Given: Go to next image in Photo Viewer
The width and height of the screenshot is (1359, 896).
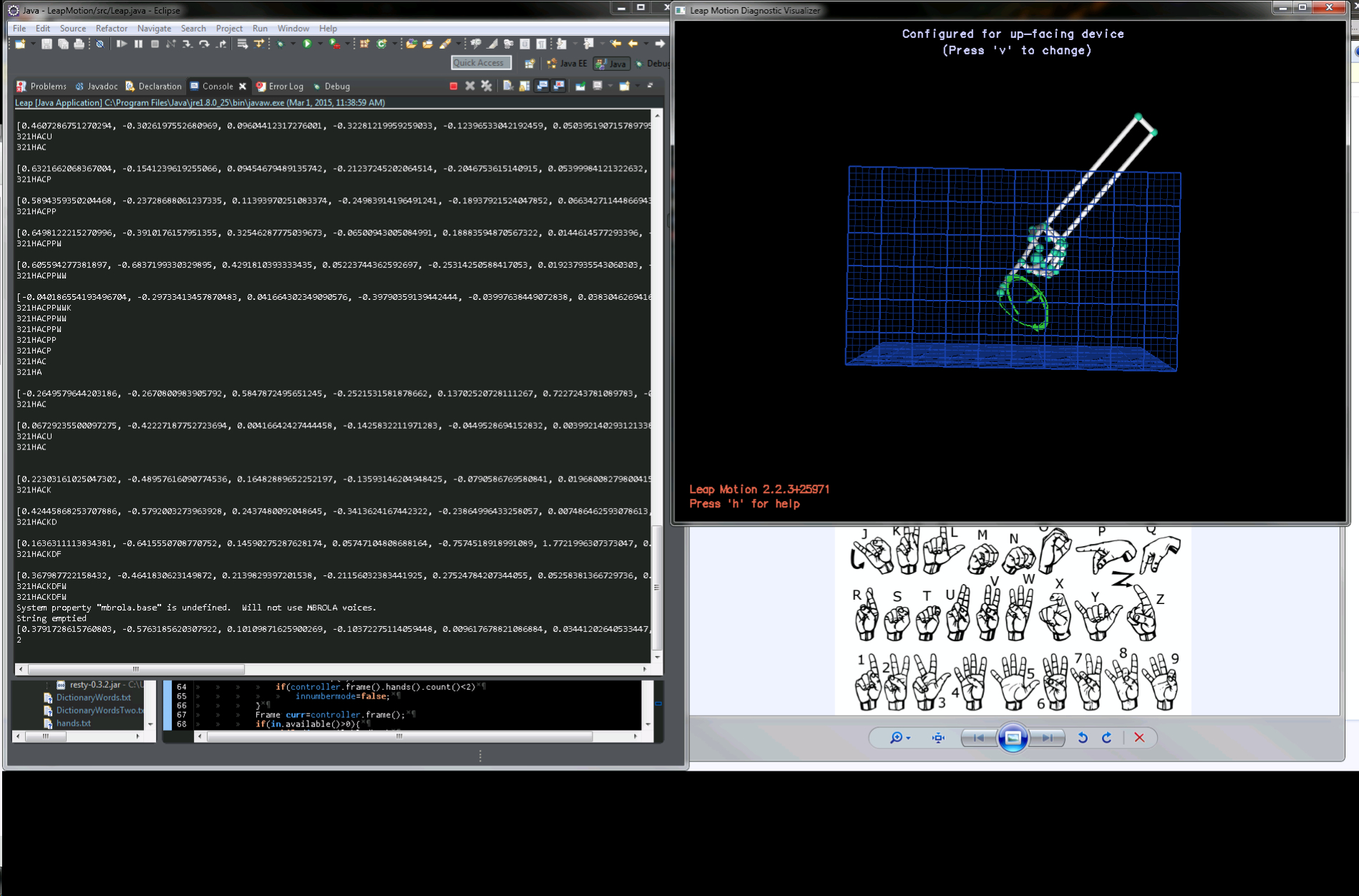Looking at the screenshot, I should click(x=1046, y=738).
